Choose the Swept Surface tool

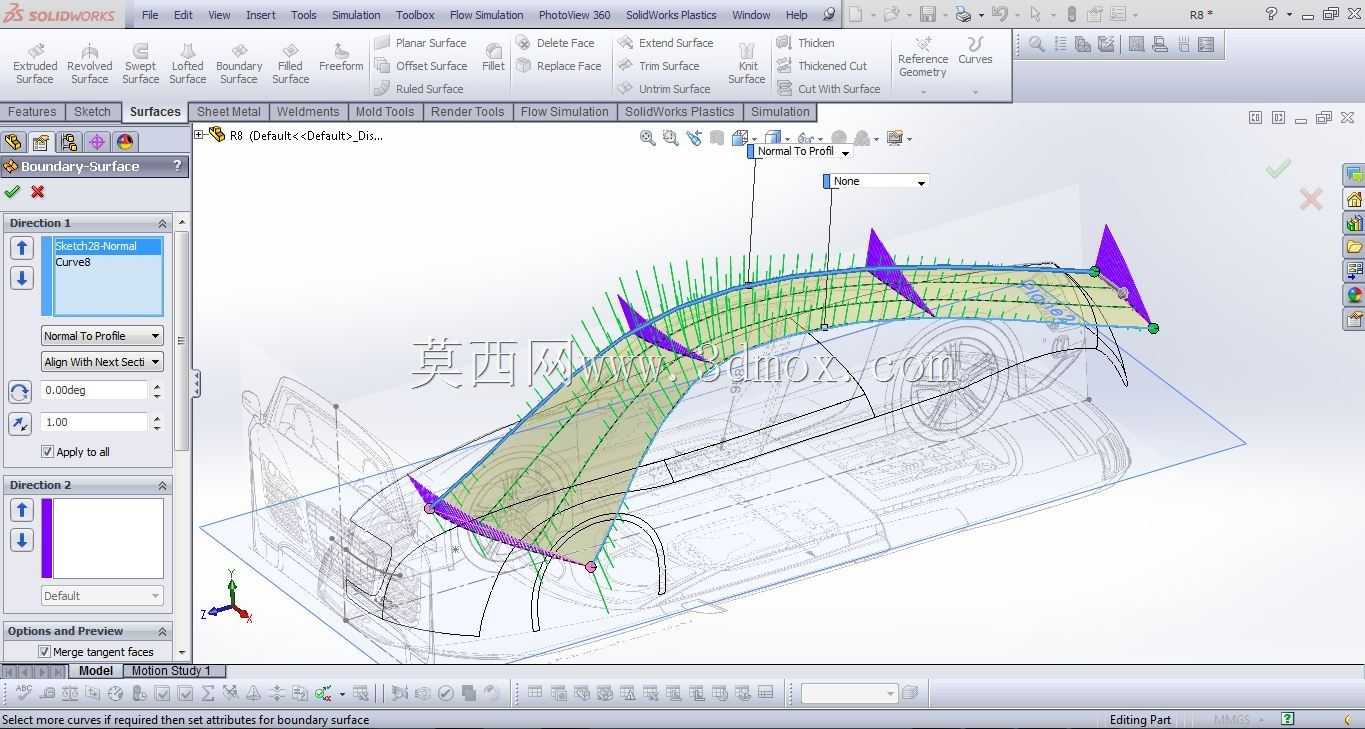[x=140, y=63]
